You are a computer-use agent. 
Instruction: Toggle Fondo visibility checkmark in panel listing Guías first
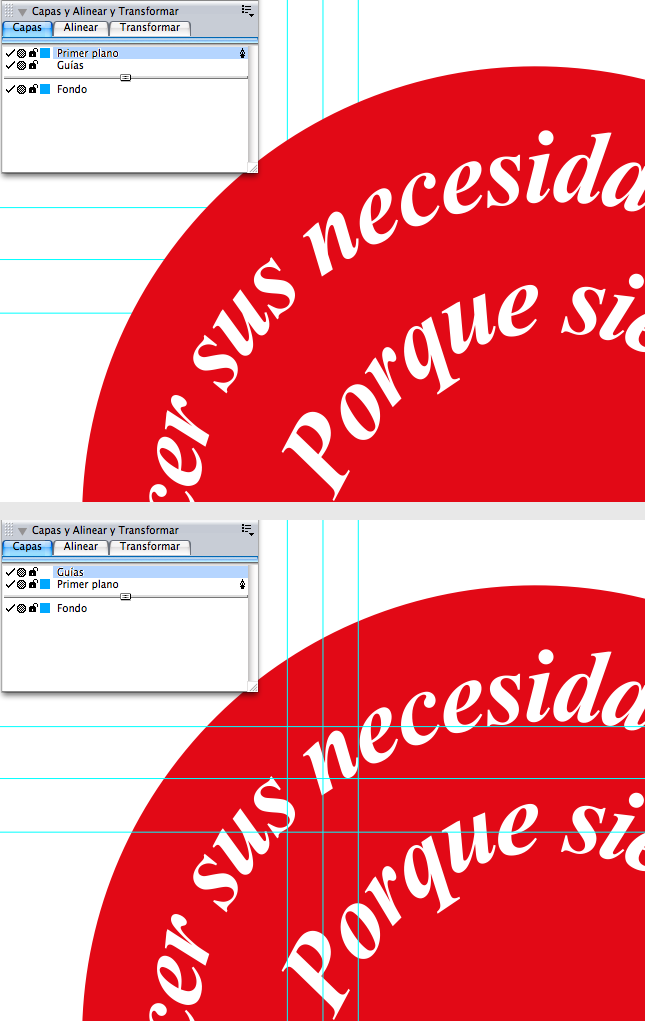tap(10, 608)
